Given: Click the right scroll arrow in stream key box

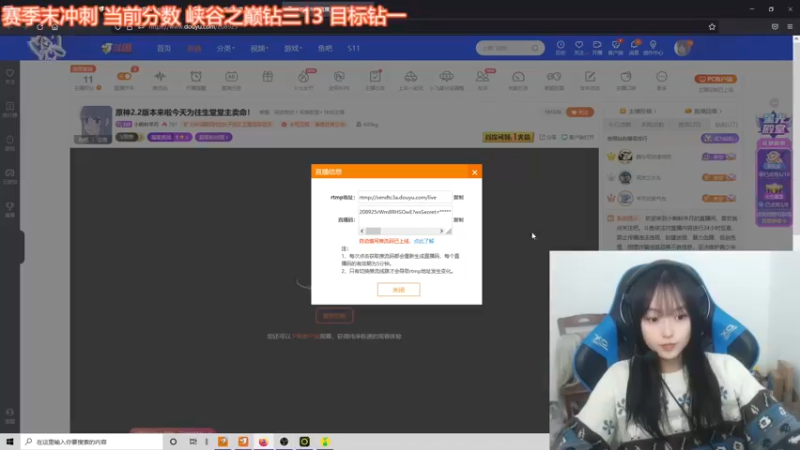Looking at the screenshot, I should click(x=441, y=231).
